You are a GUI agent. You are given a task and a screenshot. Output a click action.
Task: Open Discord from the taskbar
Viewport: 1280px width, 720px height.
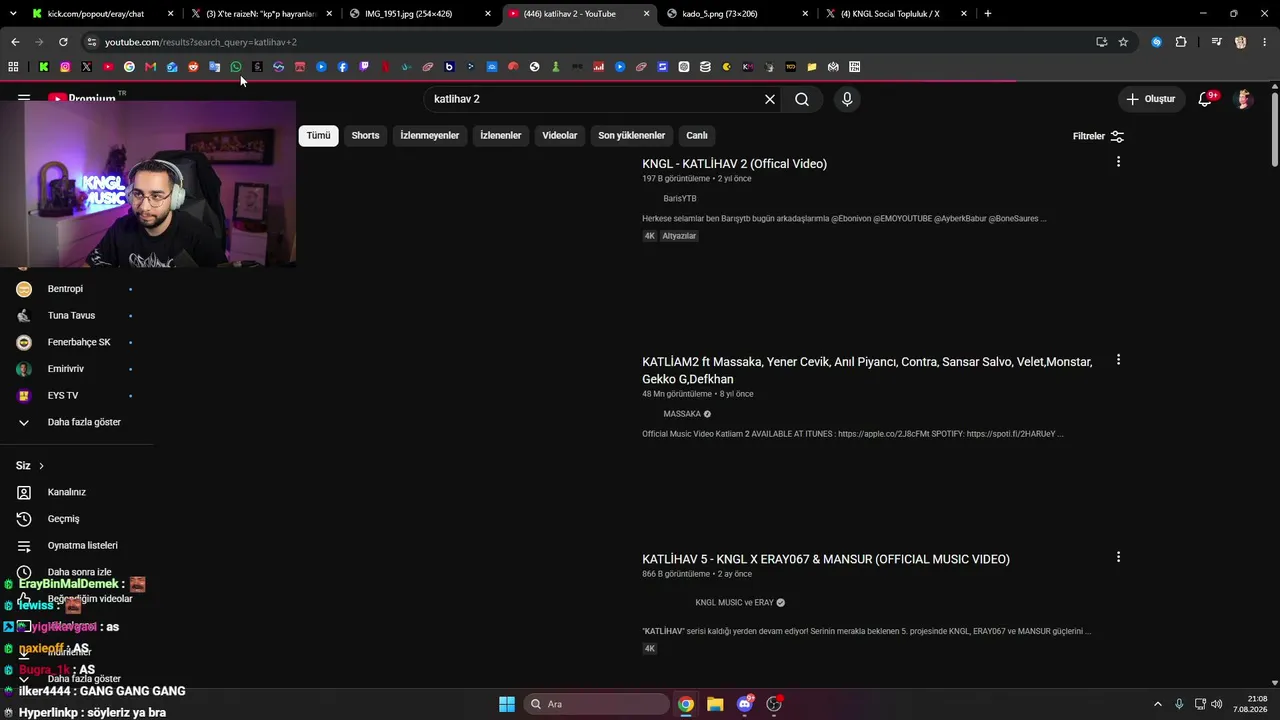[x=744, y=704]
